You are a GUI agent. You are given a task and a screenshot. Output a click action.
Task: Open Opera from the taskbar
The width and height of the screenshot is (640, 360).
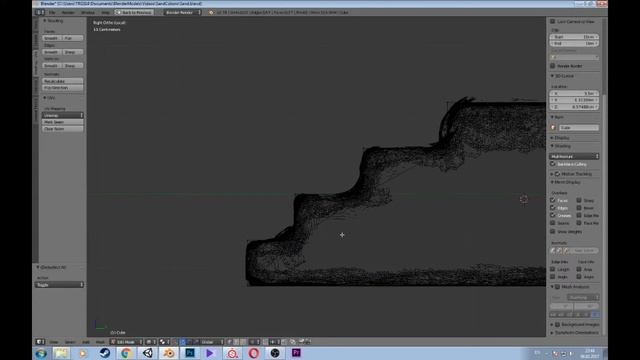[253, 353]
